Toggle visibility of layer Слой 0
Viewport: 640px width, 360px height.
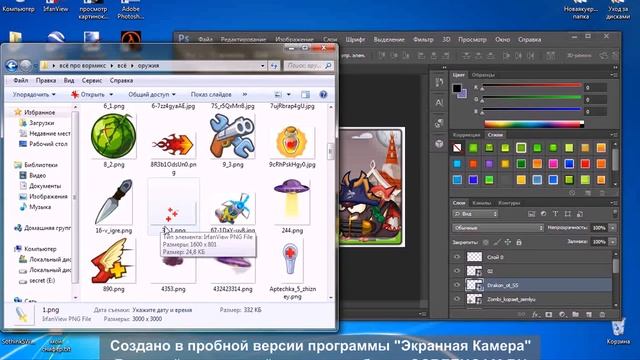click(457, 257)
